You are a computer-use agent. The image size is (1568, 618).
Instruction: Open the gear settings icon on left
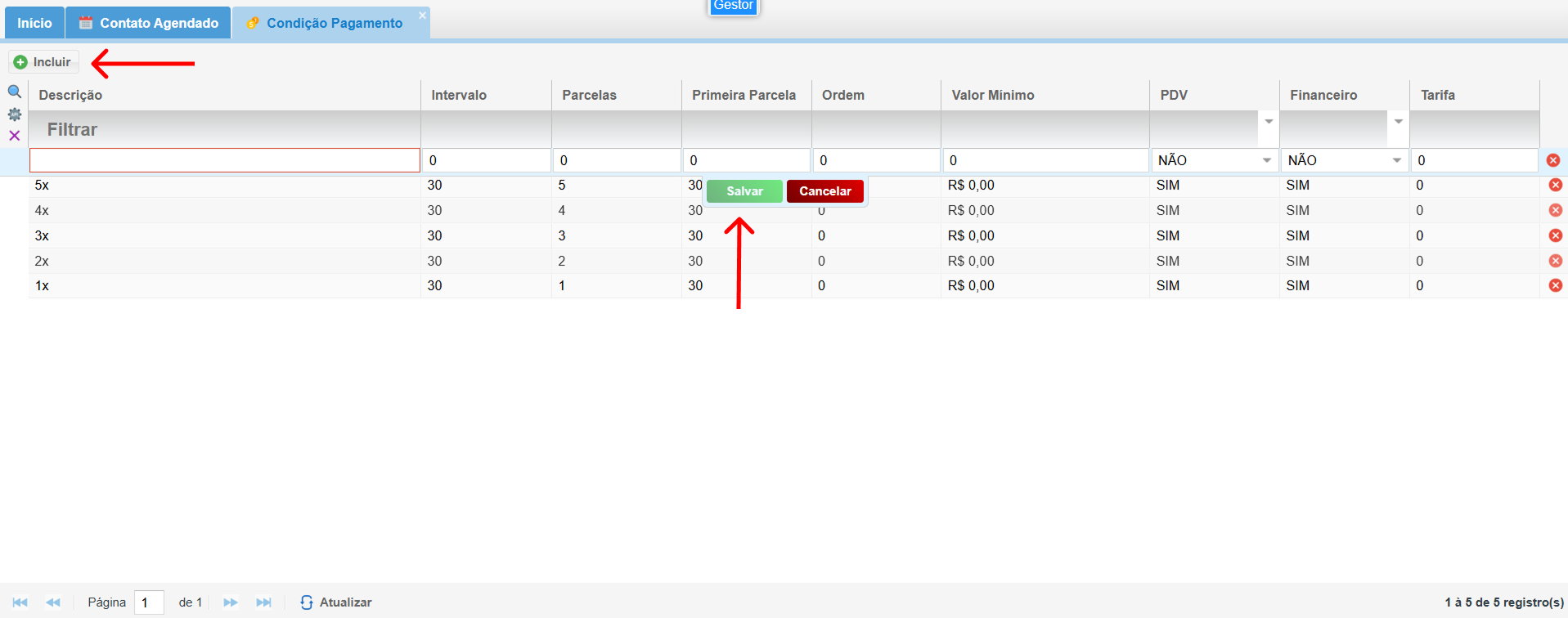point(15,114)
